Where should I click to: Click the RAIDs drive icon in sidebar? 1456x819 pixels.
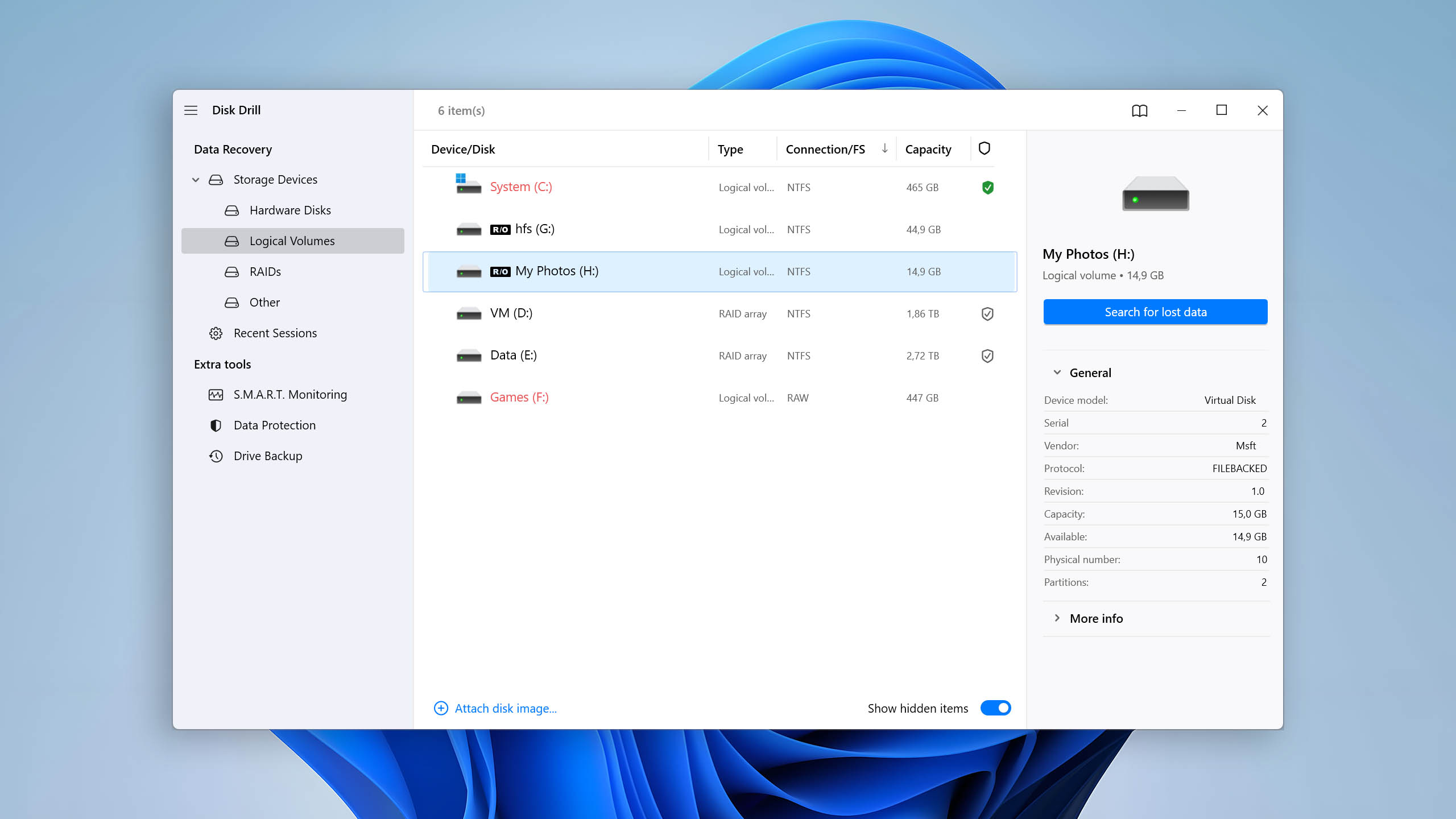231,272
